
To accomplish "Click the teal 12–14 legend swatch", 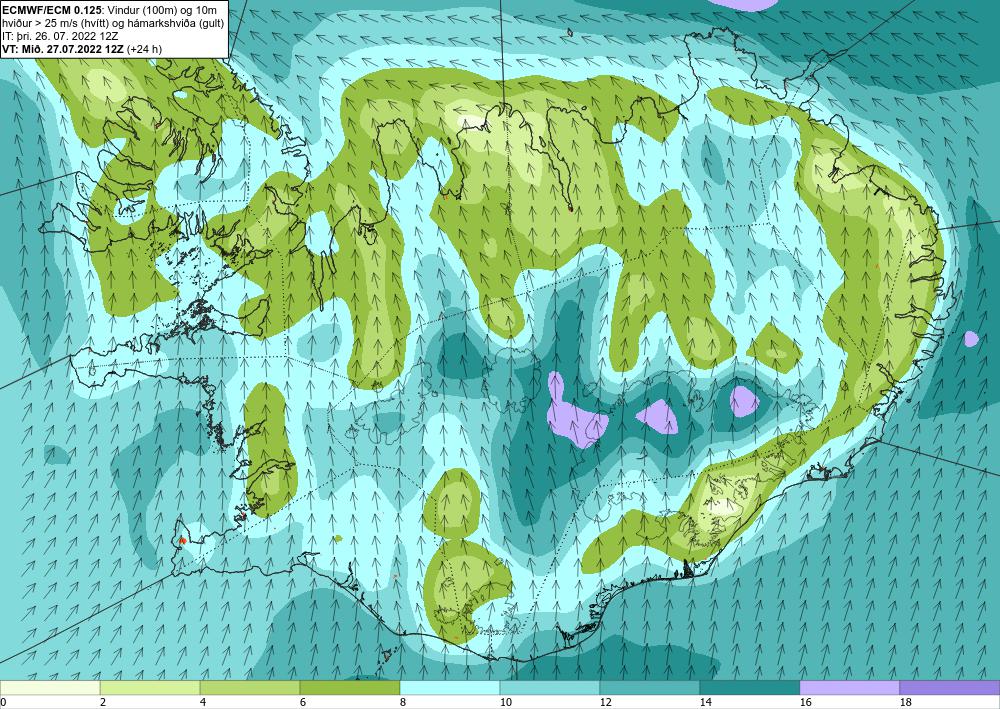I will [650, 688].
